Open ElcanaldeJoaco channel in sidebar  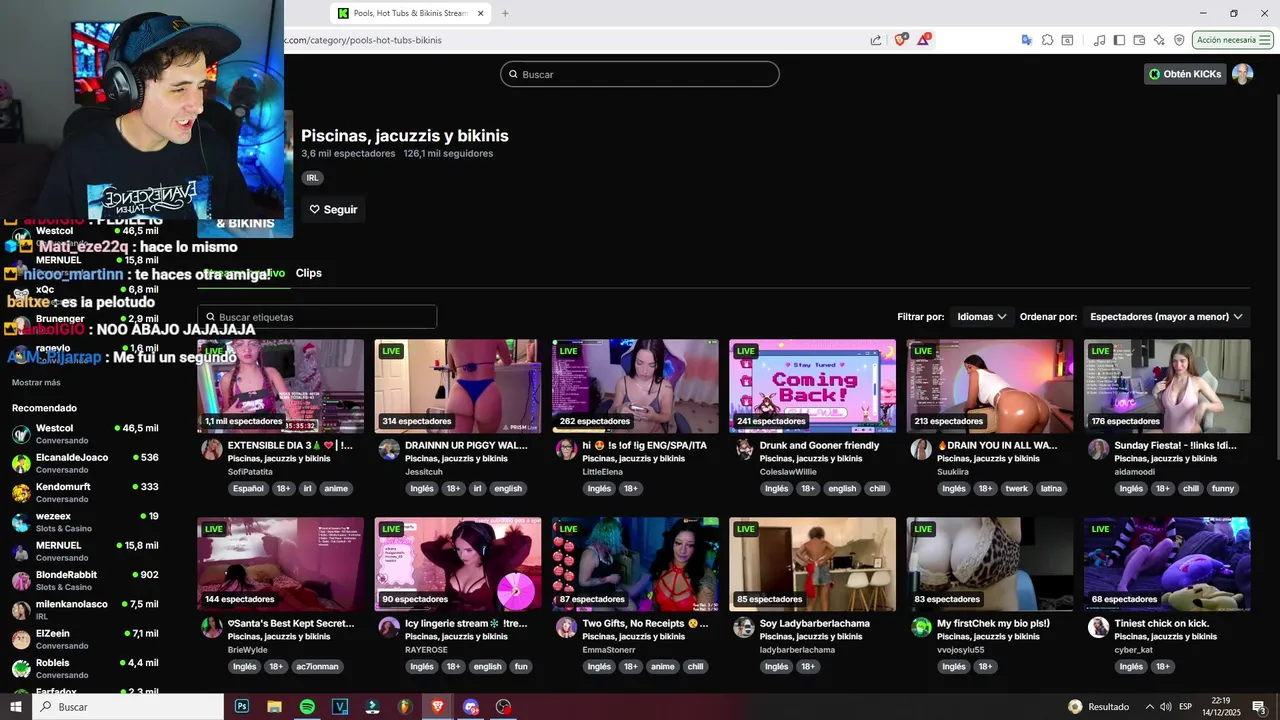[85, 463]
